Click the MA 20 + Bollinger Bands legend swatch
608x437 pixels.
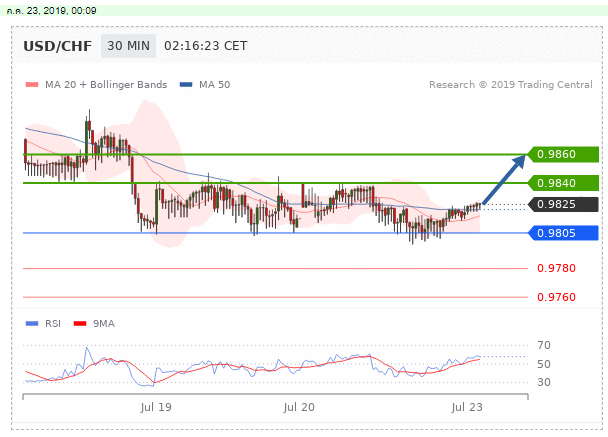coord(32,85)
